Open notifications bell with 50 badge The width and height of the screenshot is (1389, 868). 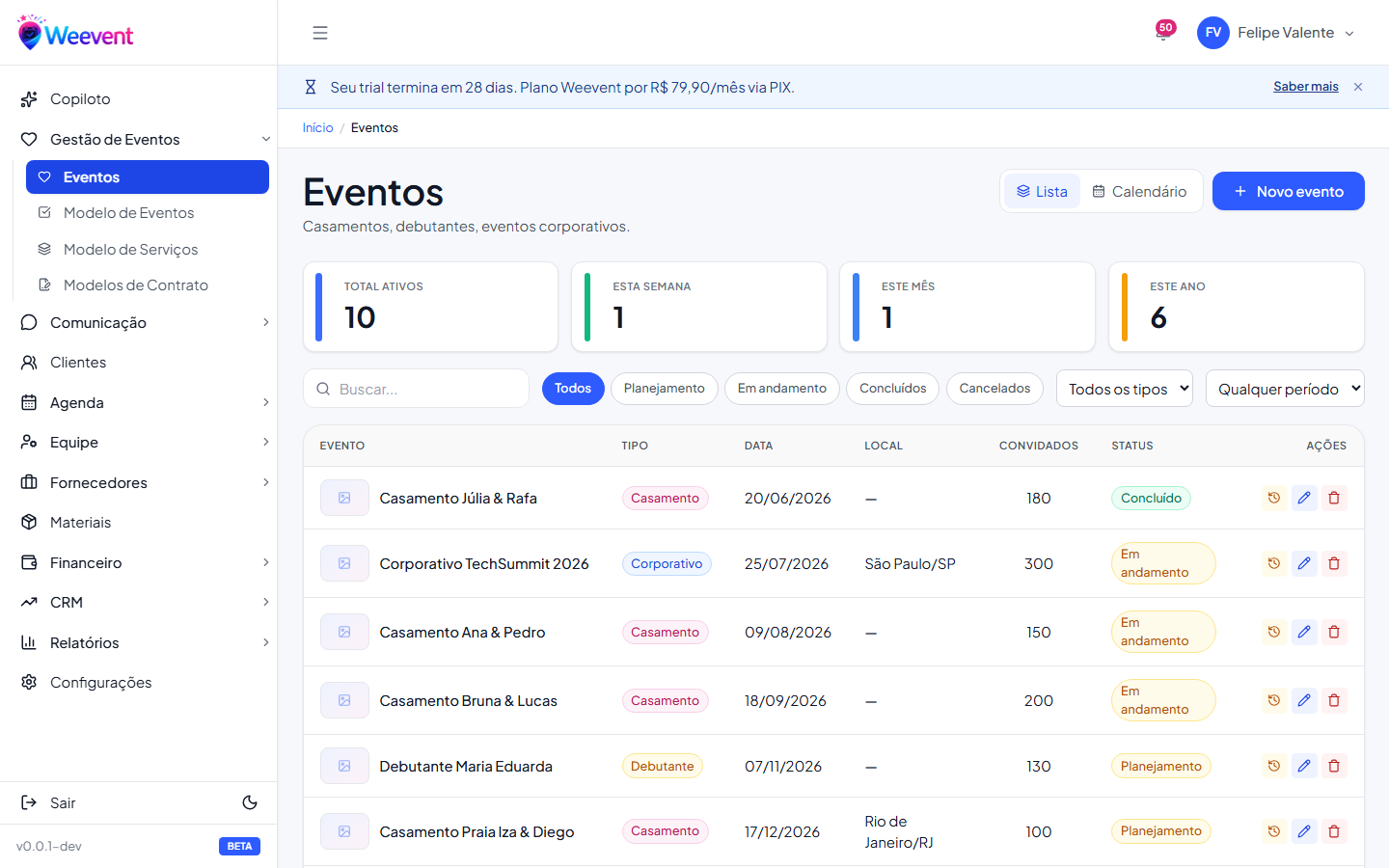tap(1164, 32)
